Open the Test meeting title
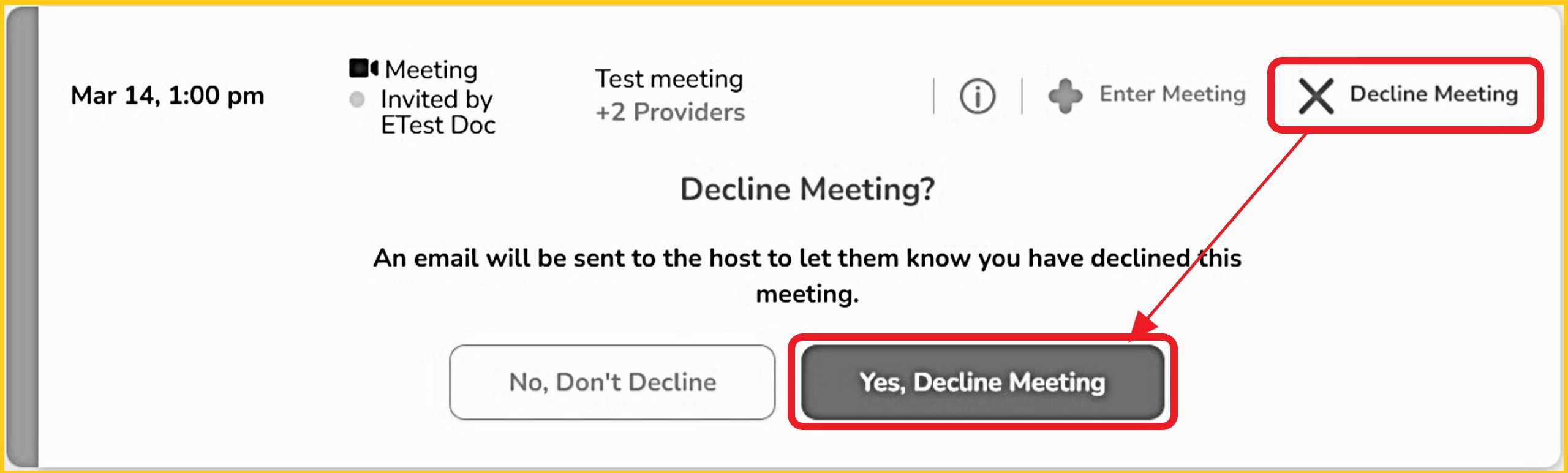 click(669, 79)
